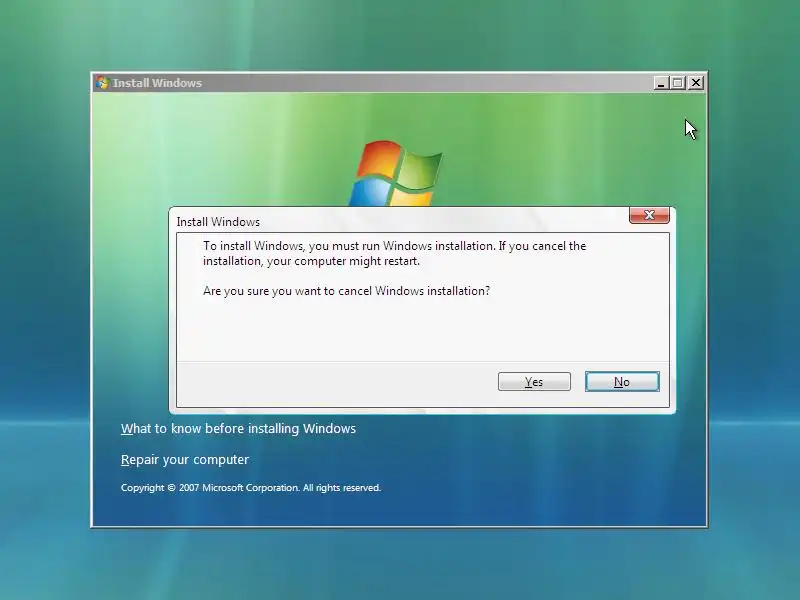800x600 pixels.
Task: Choose No to continue installation
Action: (622, 382)
